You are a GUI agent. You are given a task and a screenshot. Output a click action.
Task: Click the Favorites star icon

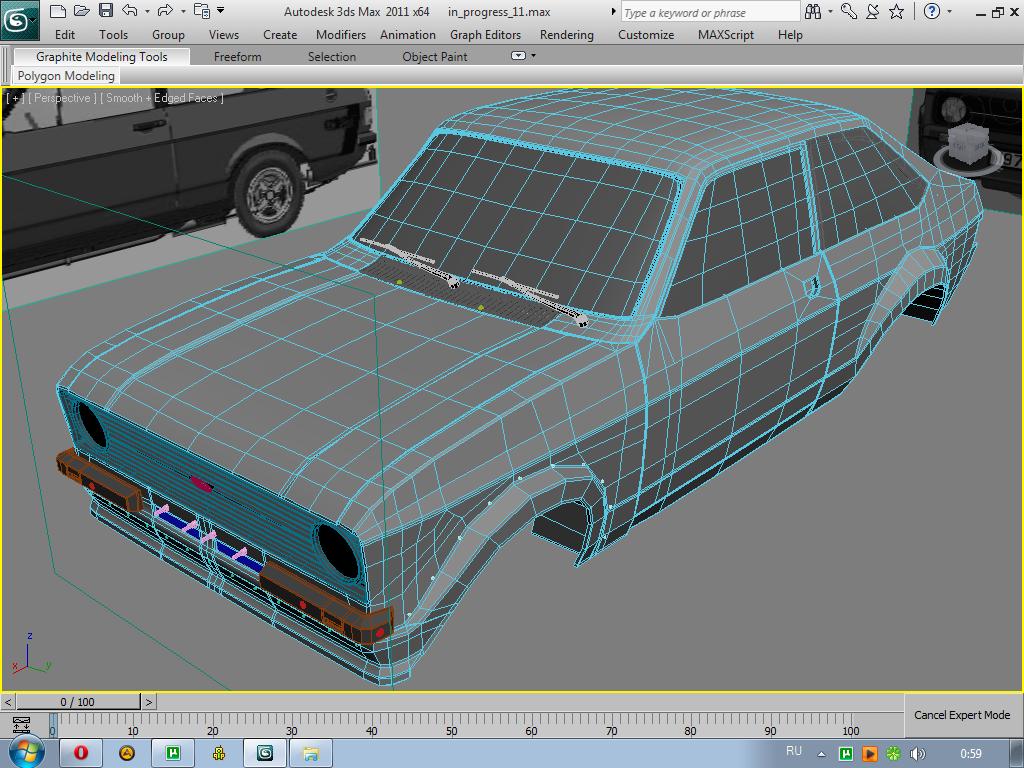[x=896, y=11]
